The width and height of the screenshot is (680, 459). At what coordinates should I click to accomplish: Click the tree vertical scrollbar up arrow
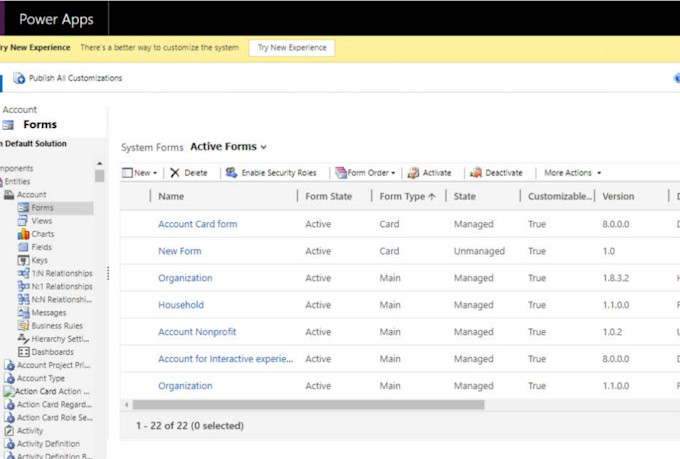[x=99, y=164]
